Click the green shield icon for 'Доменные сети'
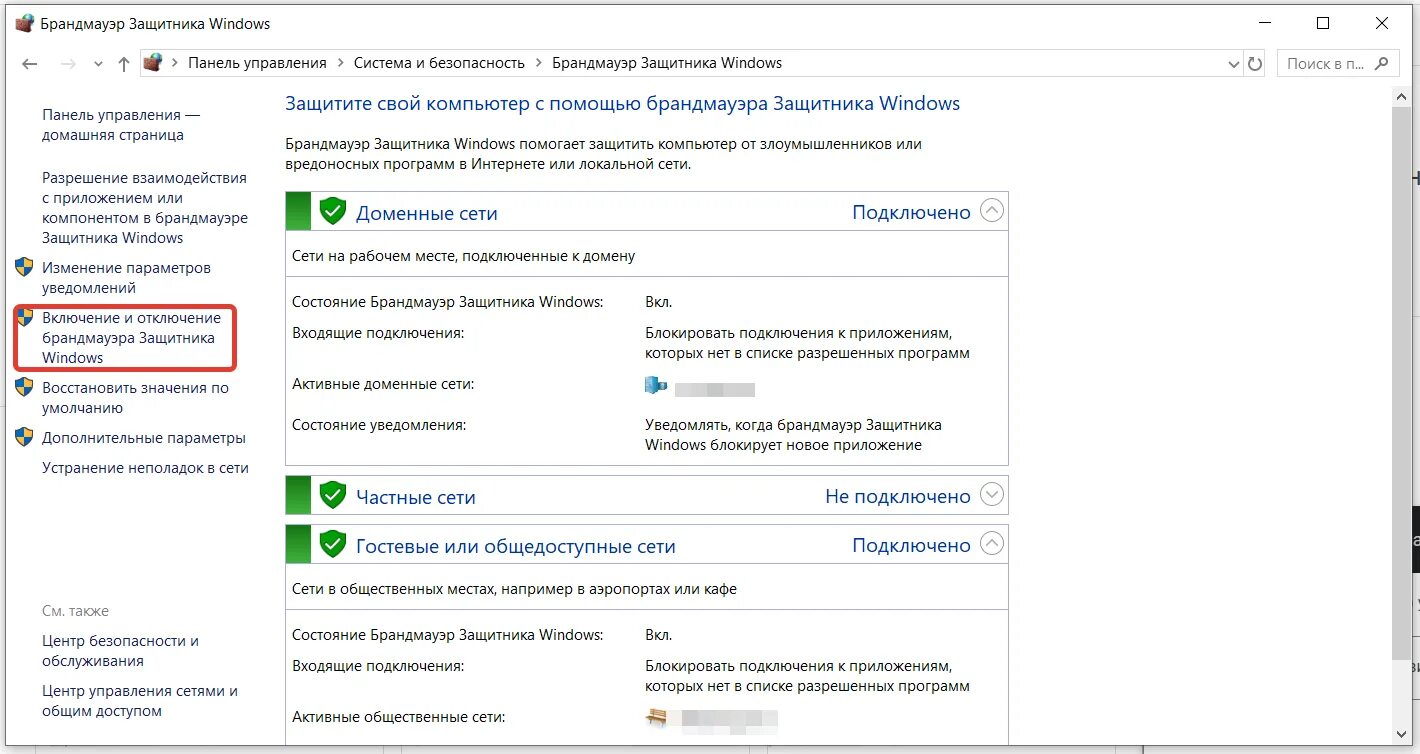The width and height of the screenshot is (1420, 754). coord(332,211)
